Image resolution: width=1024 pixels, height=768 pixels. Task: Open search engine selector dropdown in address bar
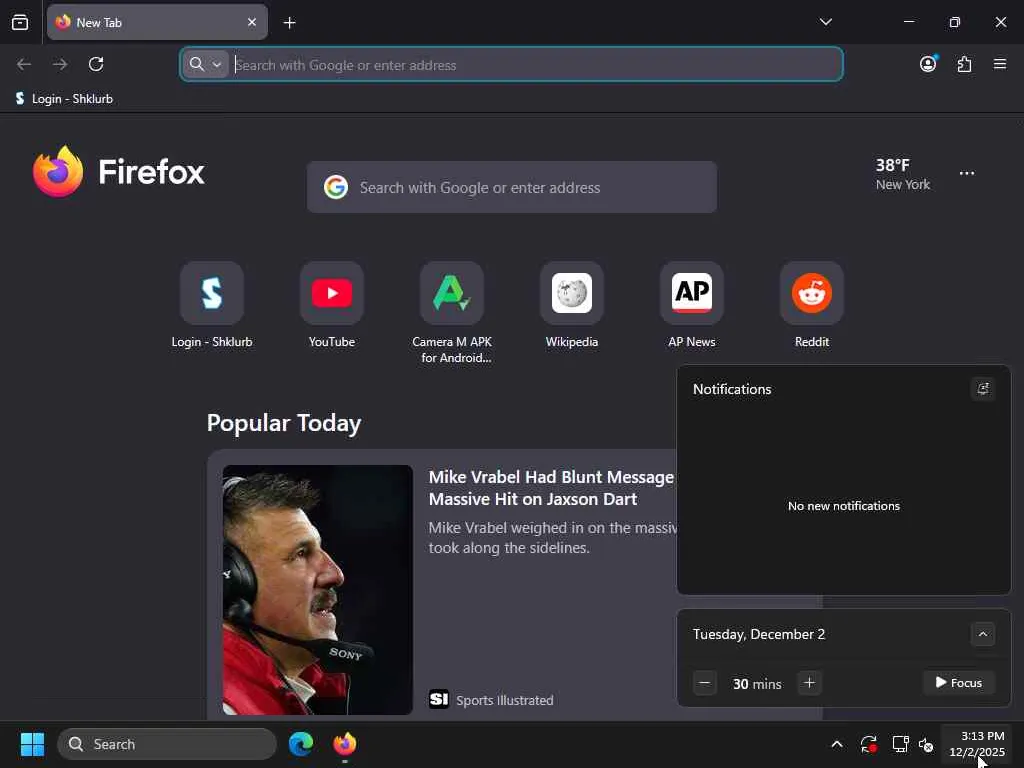click(x=206, y=64)
